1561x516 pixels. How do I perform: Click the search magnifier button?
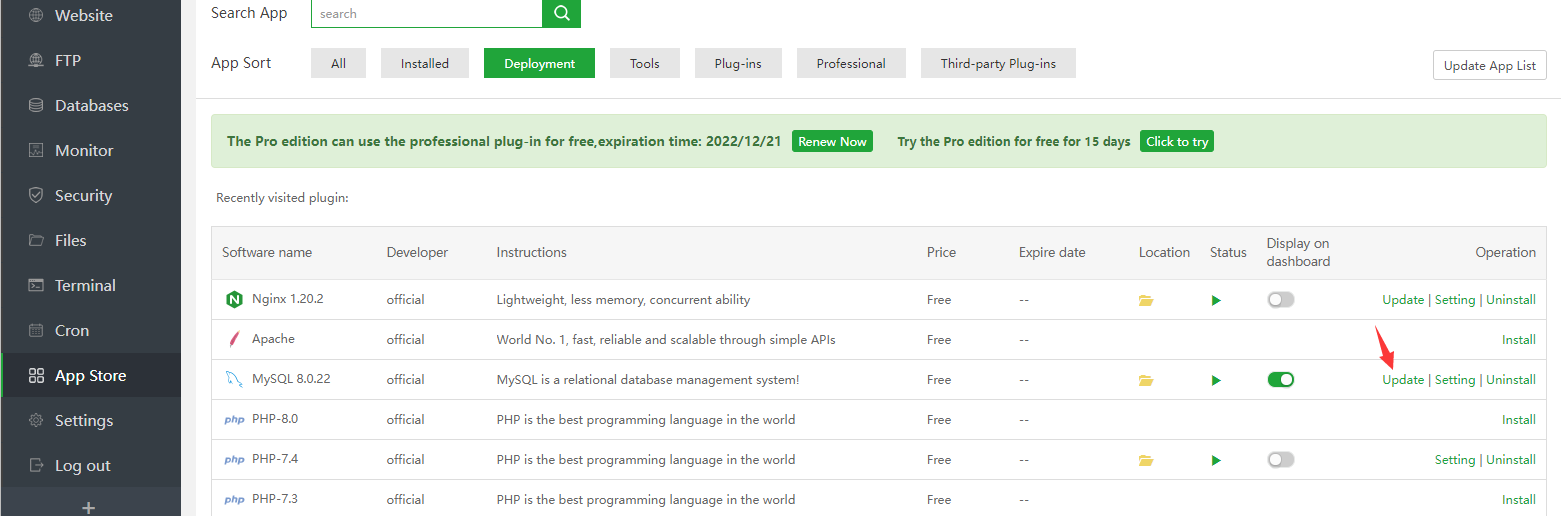click(x=561, y=13)
